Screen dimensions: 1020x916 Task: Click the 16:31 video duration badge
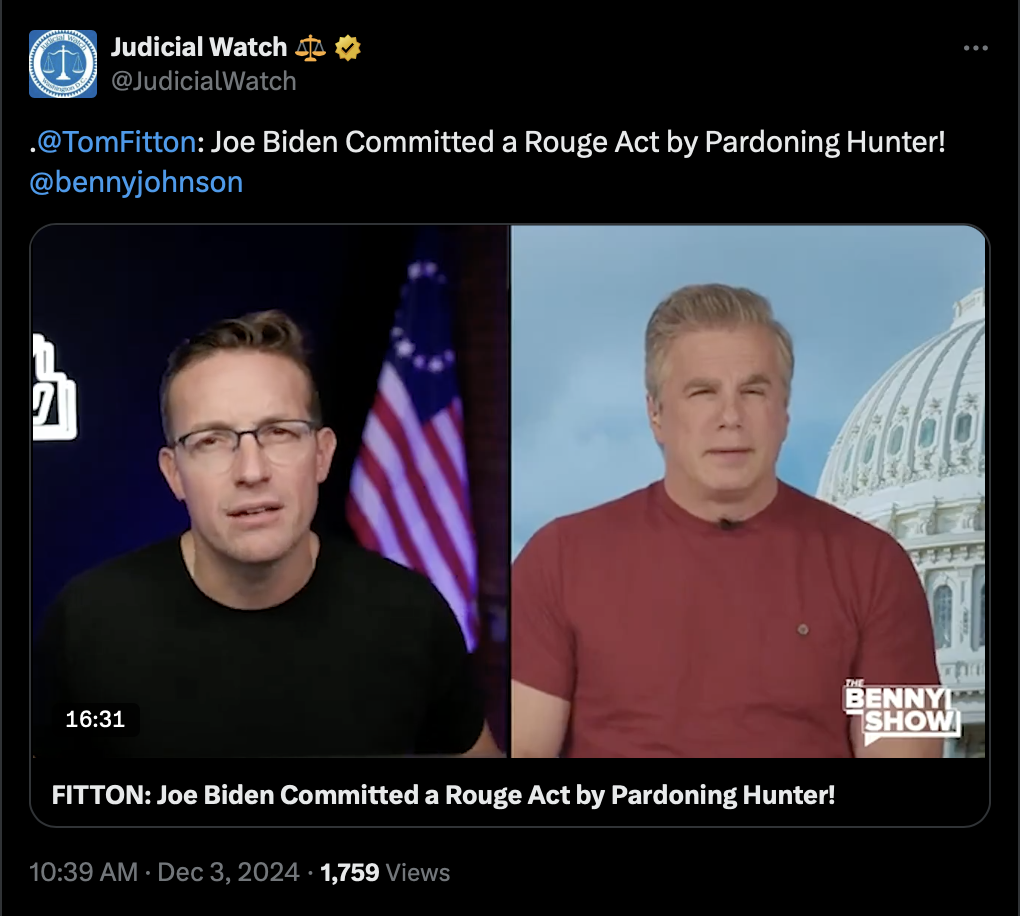click(x=95, y=719)
